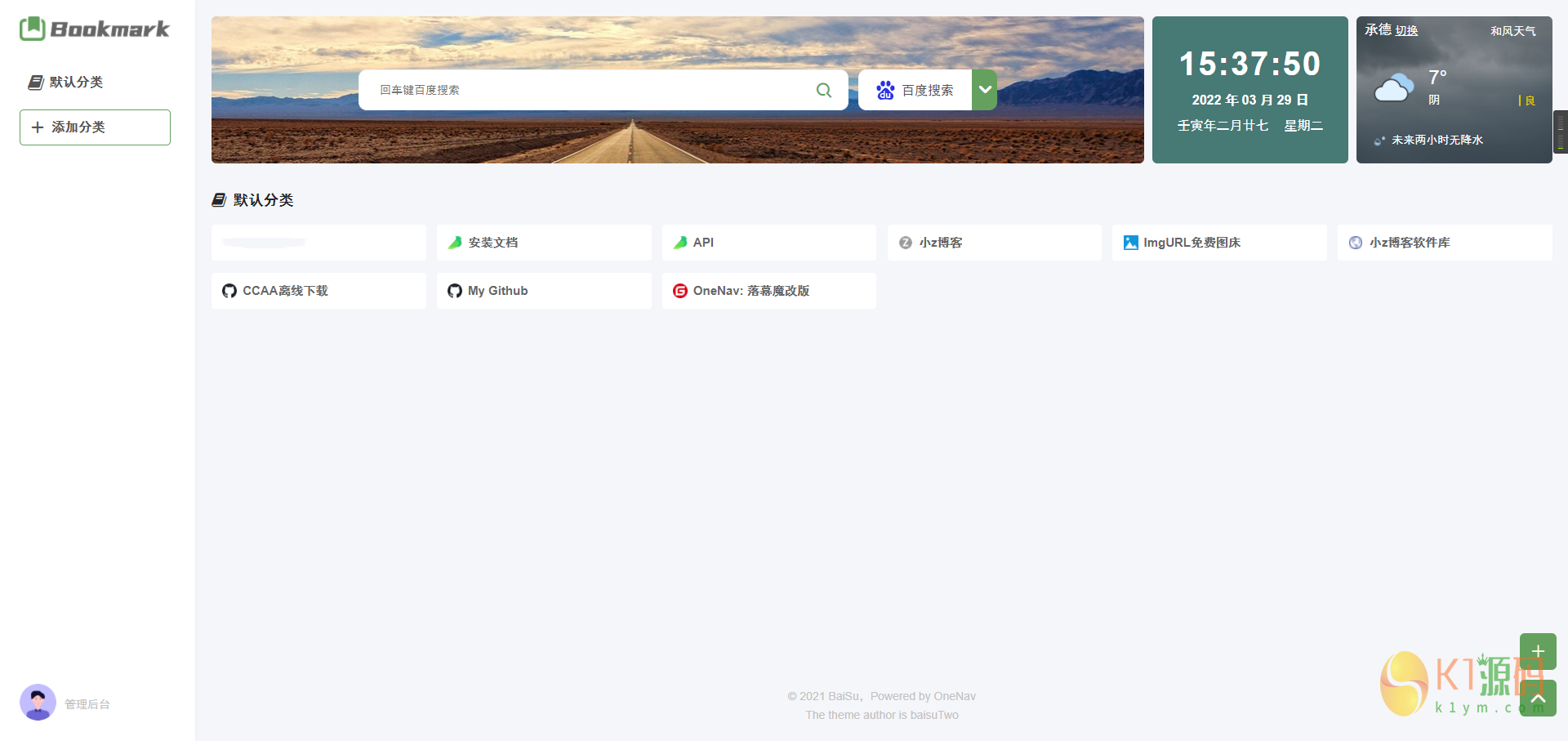
Task: Click the 7° temperature reading
Action: click(1437, 78)
